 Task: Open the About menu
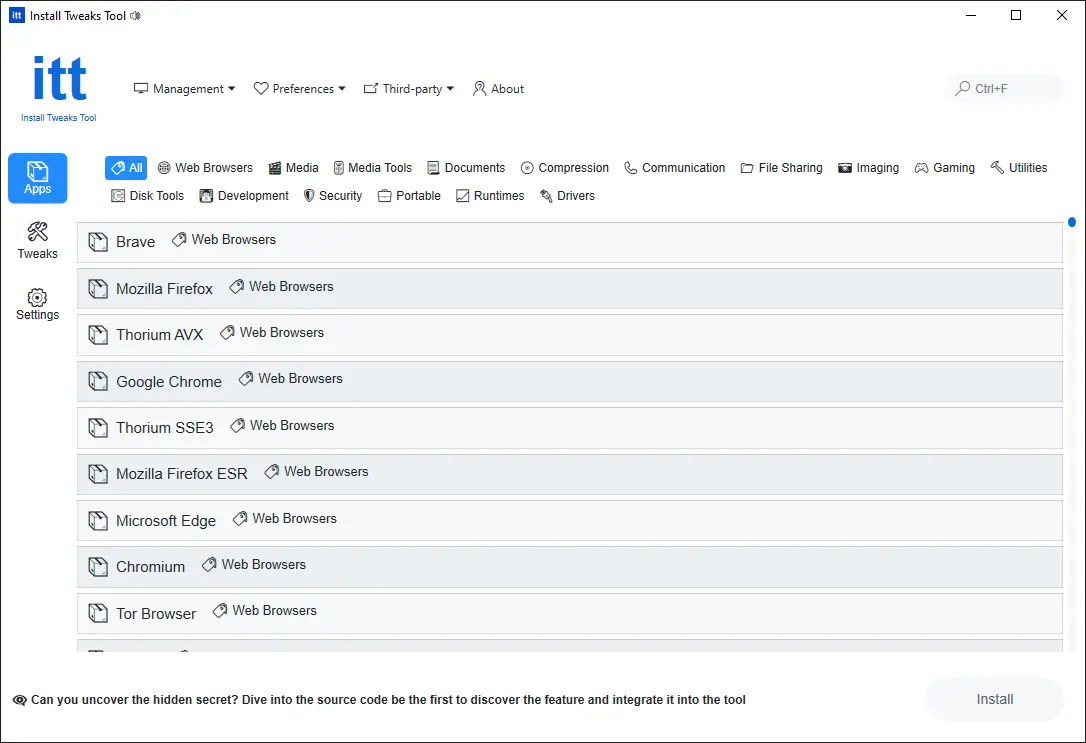pos(498,89)
